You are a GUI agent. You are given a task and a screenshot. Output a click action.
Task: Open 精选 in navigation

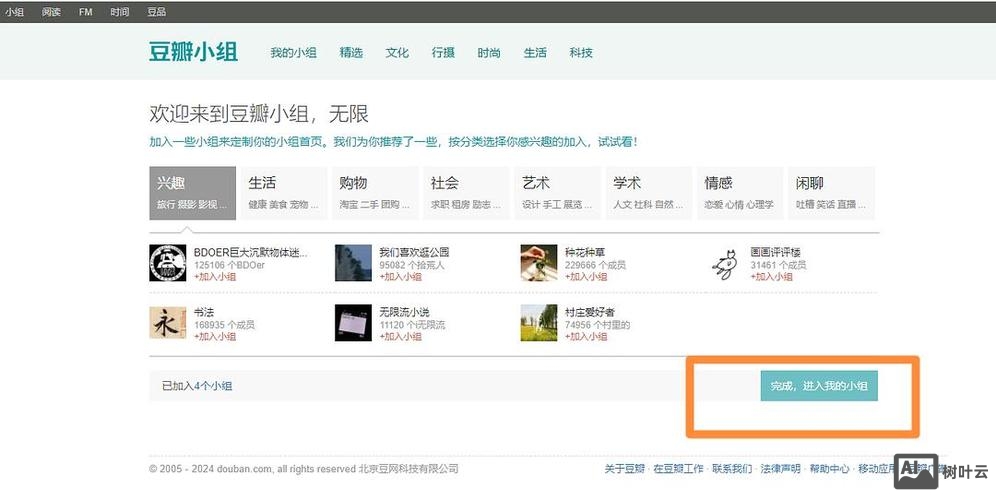351,53
